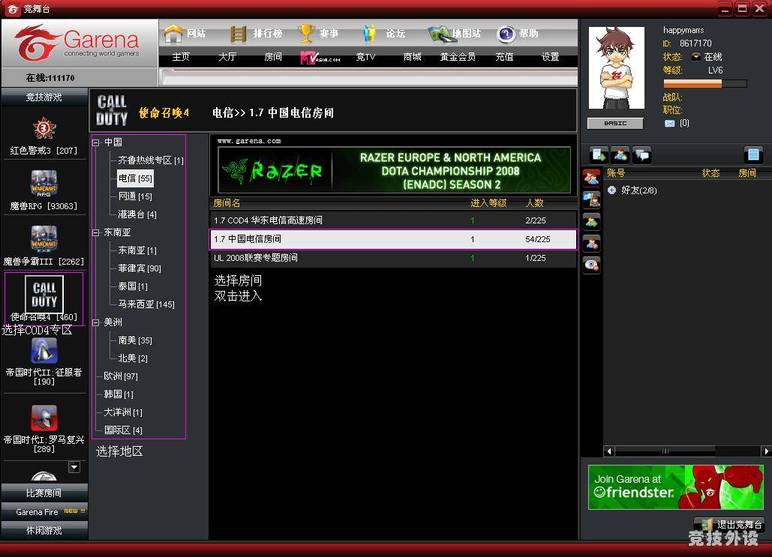Open the 帮助 help icon
The width and height of the screenshot is (772, 557).
[x=506, y=33]
